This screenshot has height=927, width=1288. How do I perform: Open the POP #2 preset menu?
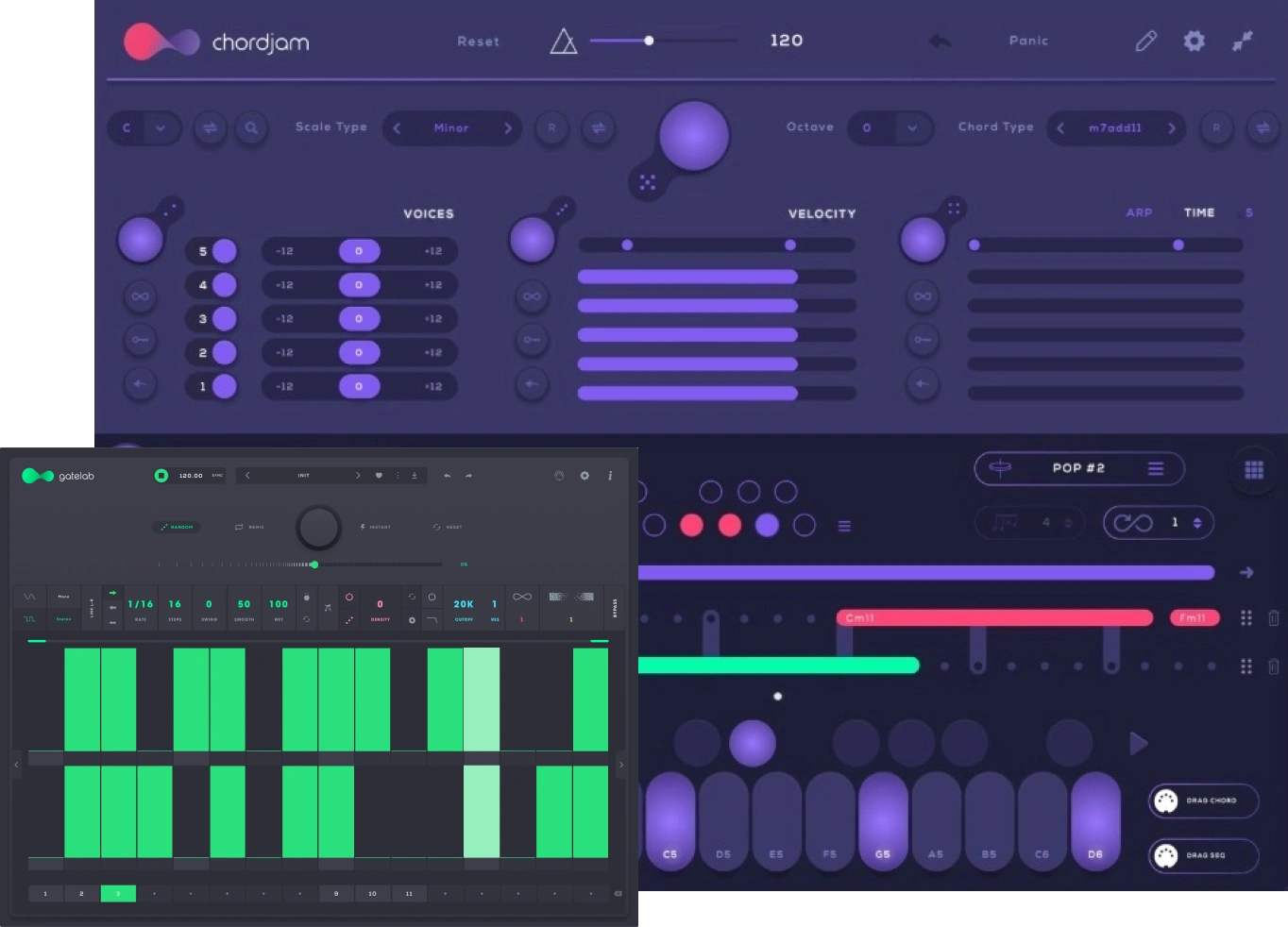point(1155,469)
